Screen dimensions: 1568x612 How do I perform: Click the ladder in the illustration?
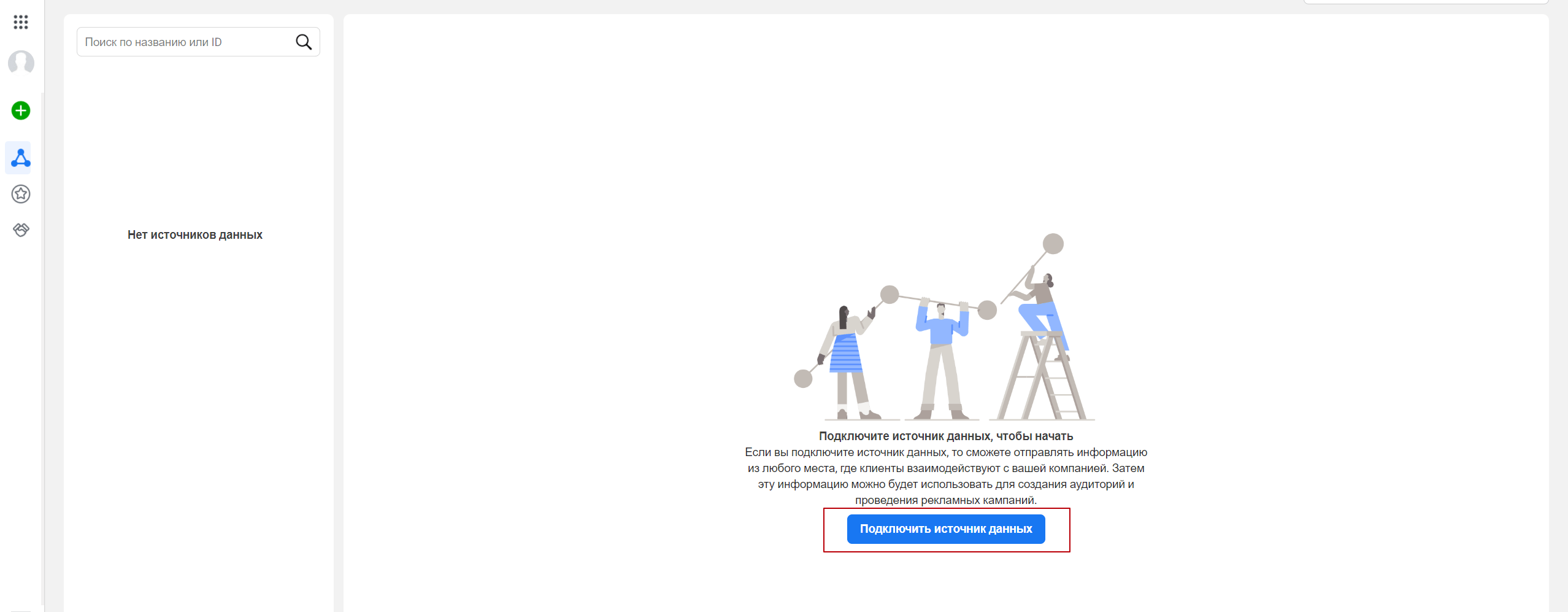(1043, 381)
